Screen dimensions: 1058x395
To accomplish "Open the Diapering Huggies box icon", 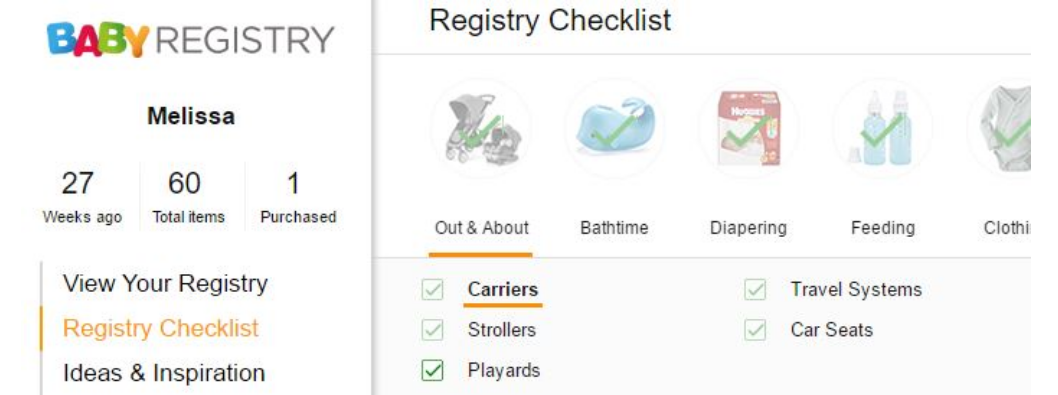I will pyautogui.click(x=748, y=128).
